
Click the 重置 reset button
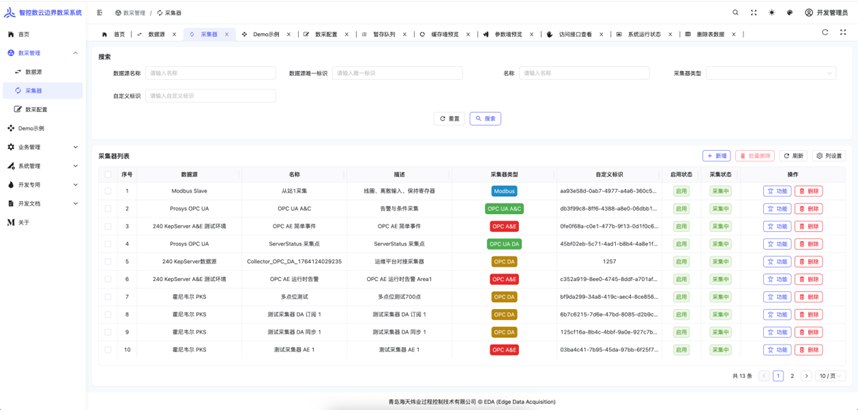449,118
